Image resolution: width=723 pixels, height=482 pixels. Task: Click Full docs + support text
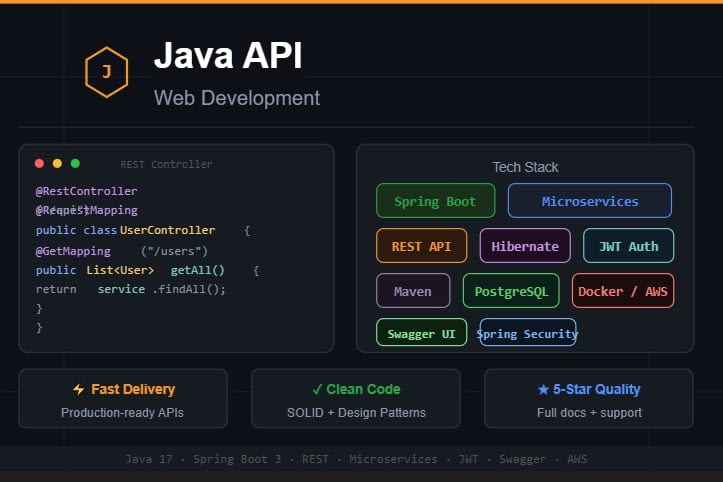click(x=589, y=412)
